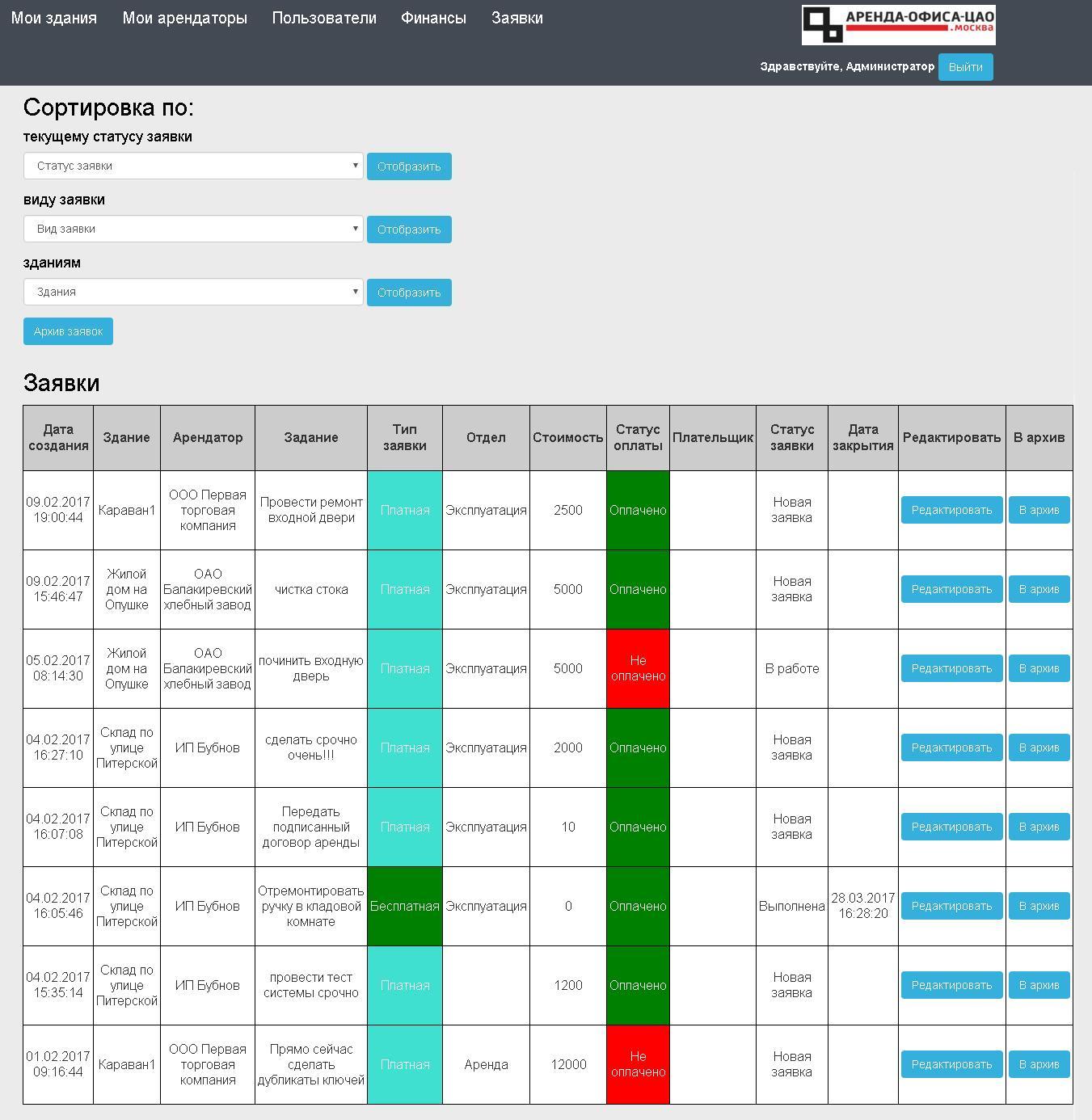Click 'Прямо сейчас сделать дубликаты ключей' cell

pos(311,1064)
